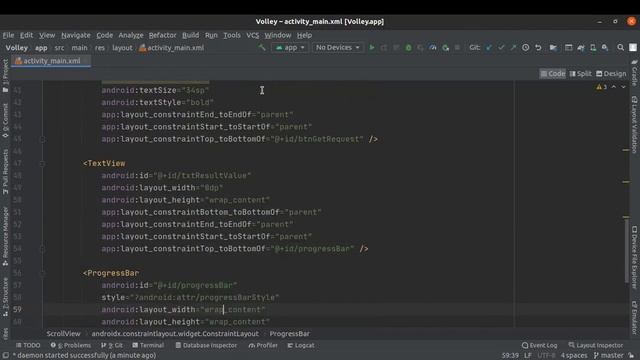Click the Stop square icon
This screenshot has height=360, width=640.
click(x=457, y=48)
